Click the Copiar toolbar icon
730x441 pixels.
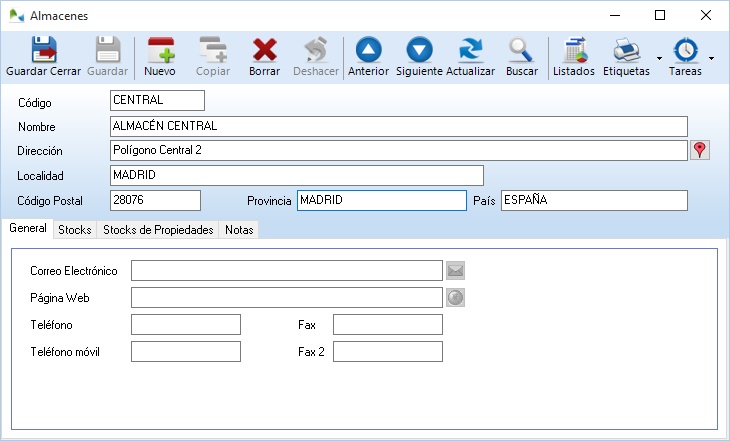(213, 50)
